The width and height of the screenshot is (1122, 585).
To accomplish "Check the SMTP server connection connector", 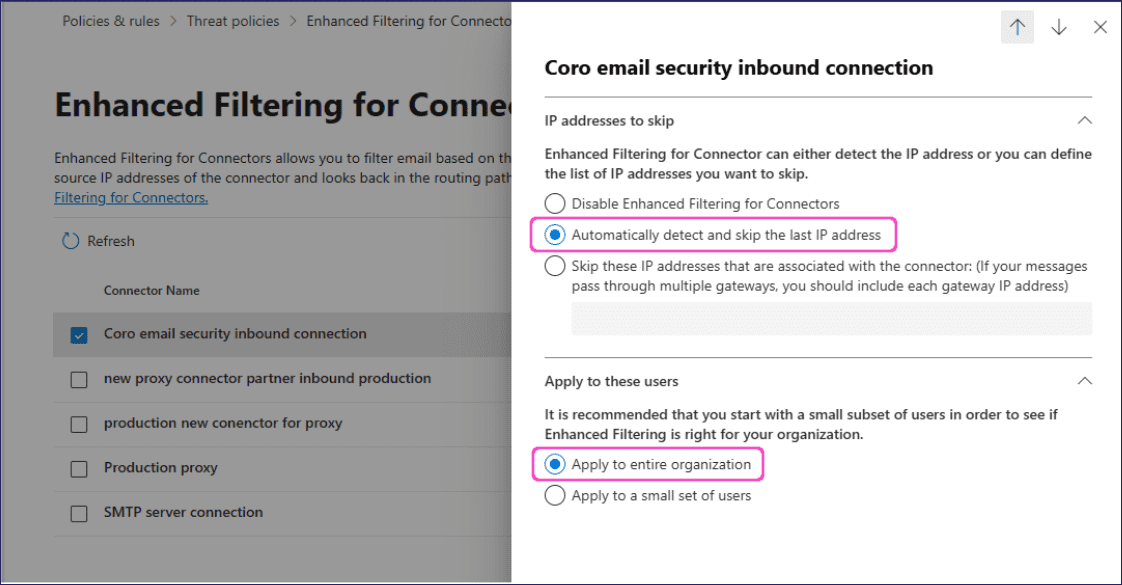I will coord(78,512).
